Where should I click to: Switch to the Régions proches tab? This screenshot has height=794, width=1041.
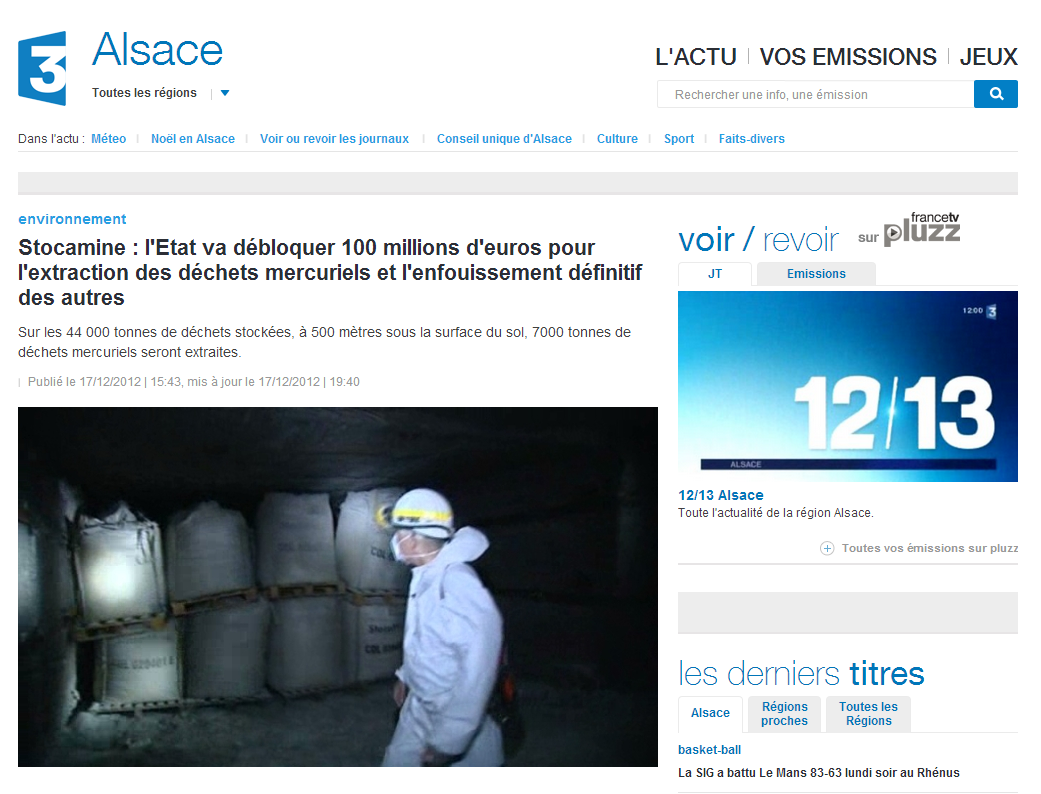pyautogui.click(x=784, y=714)
